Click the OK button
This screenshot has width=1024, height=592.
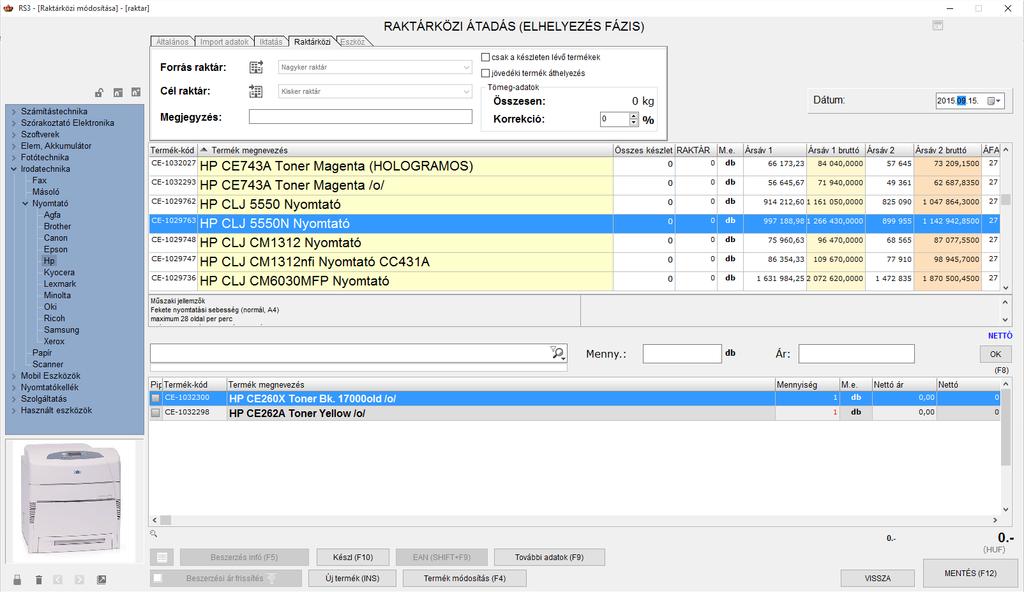coord(995,354)
